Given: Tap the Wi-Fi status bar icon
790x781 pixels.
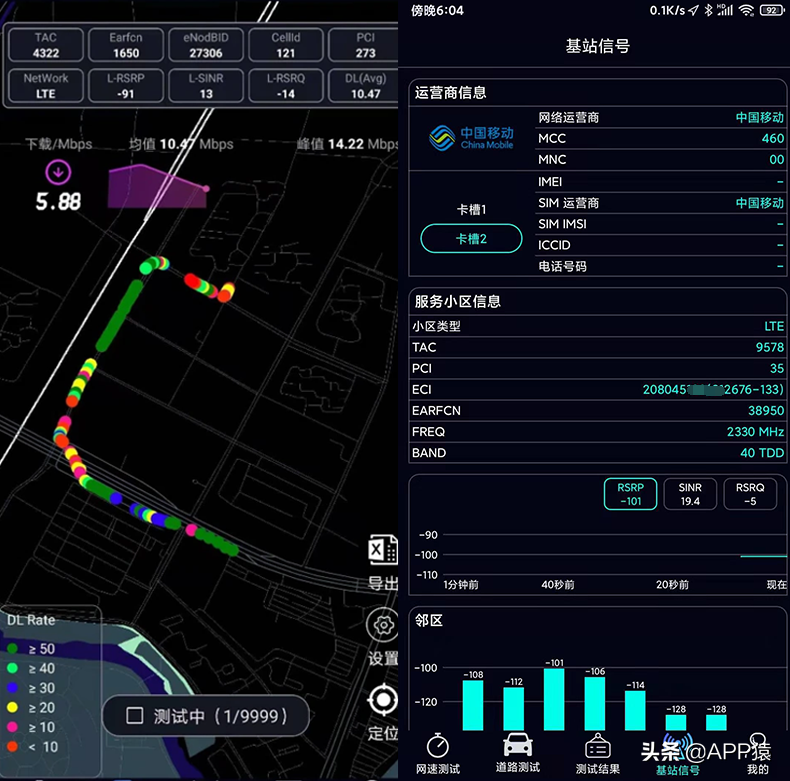Looking at the screenshot, I should click(x=746, y=10).
